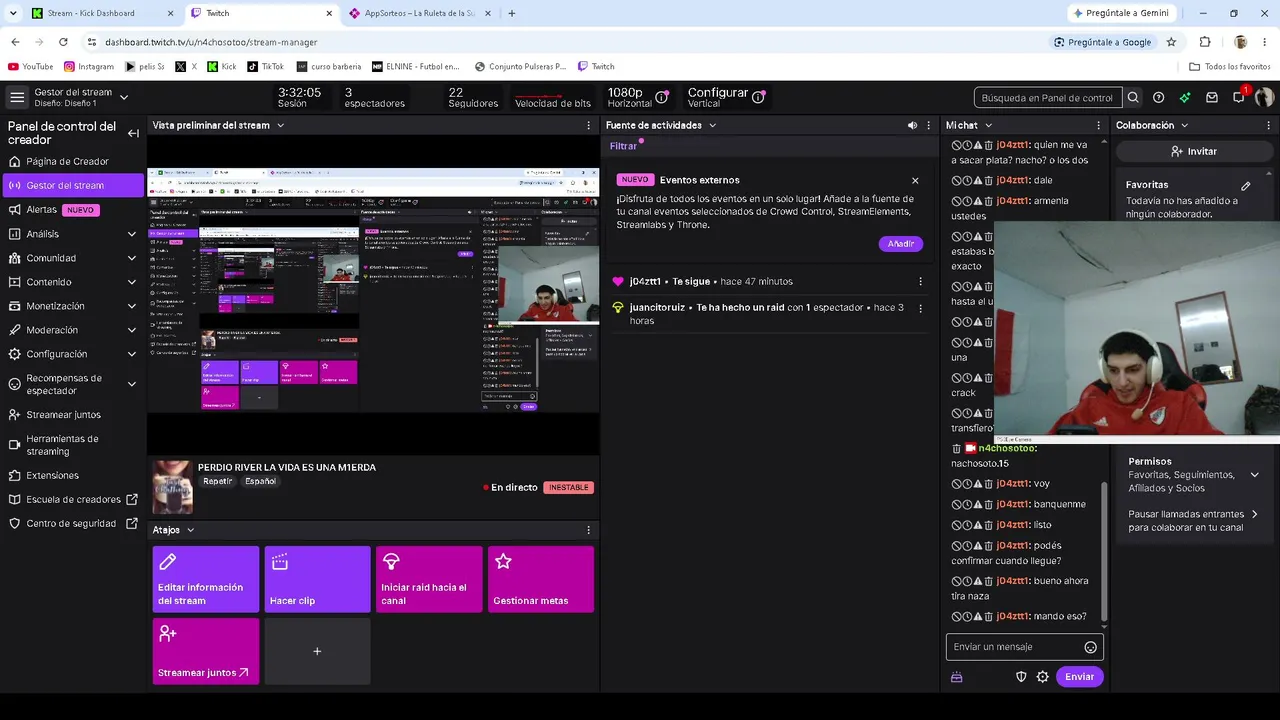
Task: Expand the Mi chat panel dropdown
Action: tap(988, 126)
